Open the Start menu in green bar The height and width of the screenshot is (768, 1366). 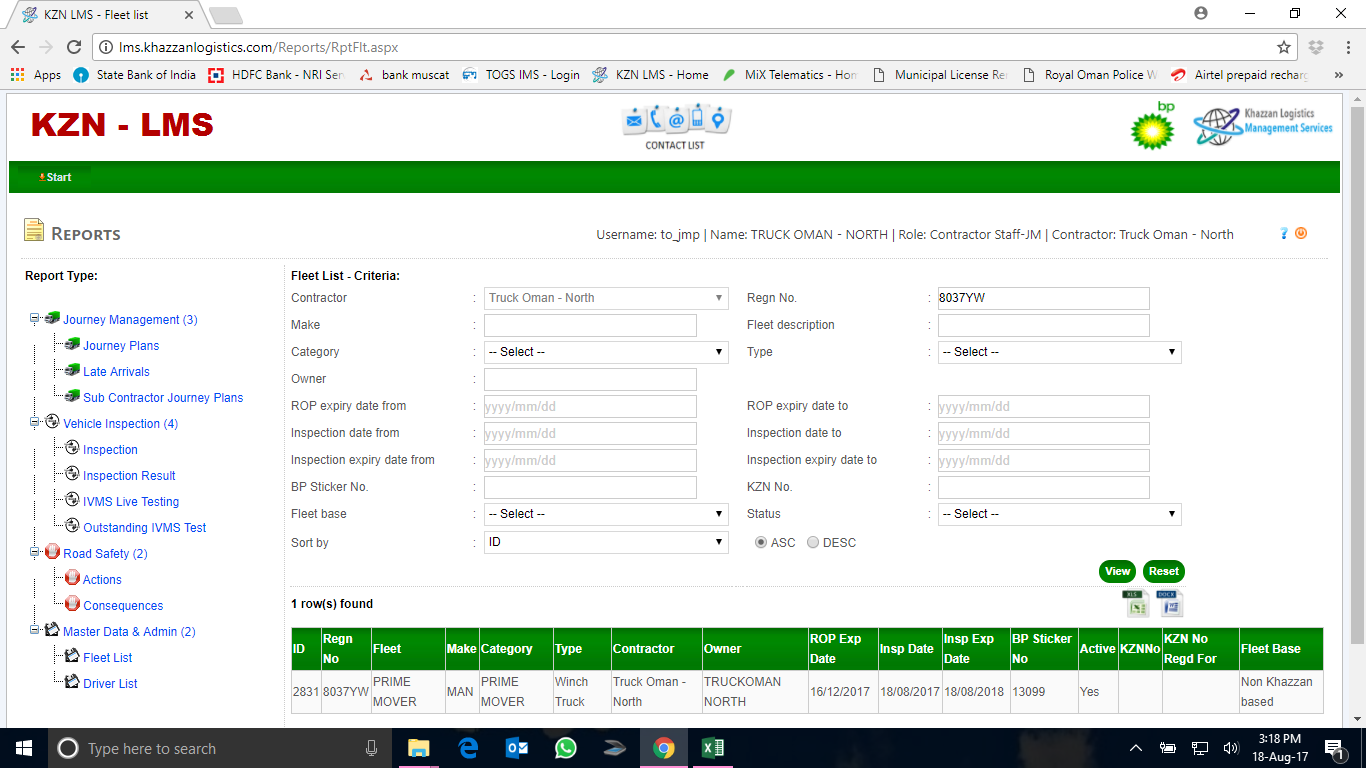tap(56, 177)
